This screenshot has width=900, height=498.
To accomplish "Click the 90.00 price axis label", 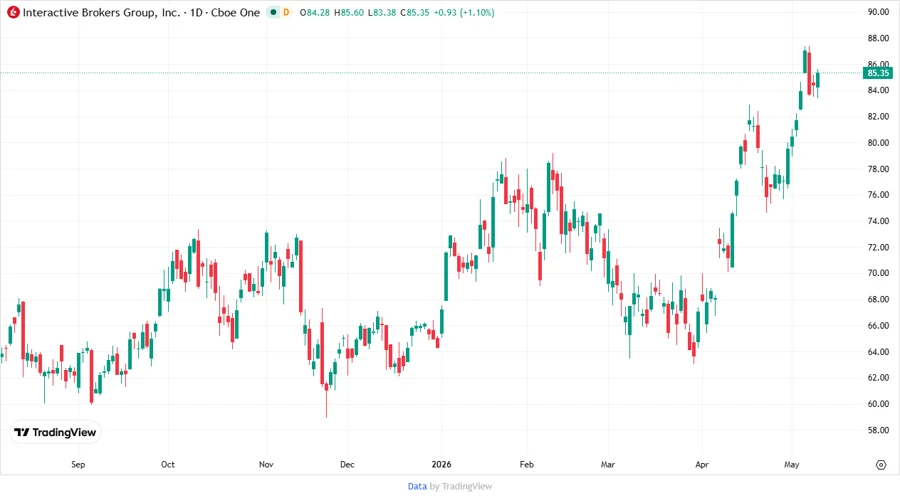I will point(878,11).
